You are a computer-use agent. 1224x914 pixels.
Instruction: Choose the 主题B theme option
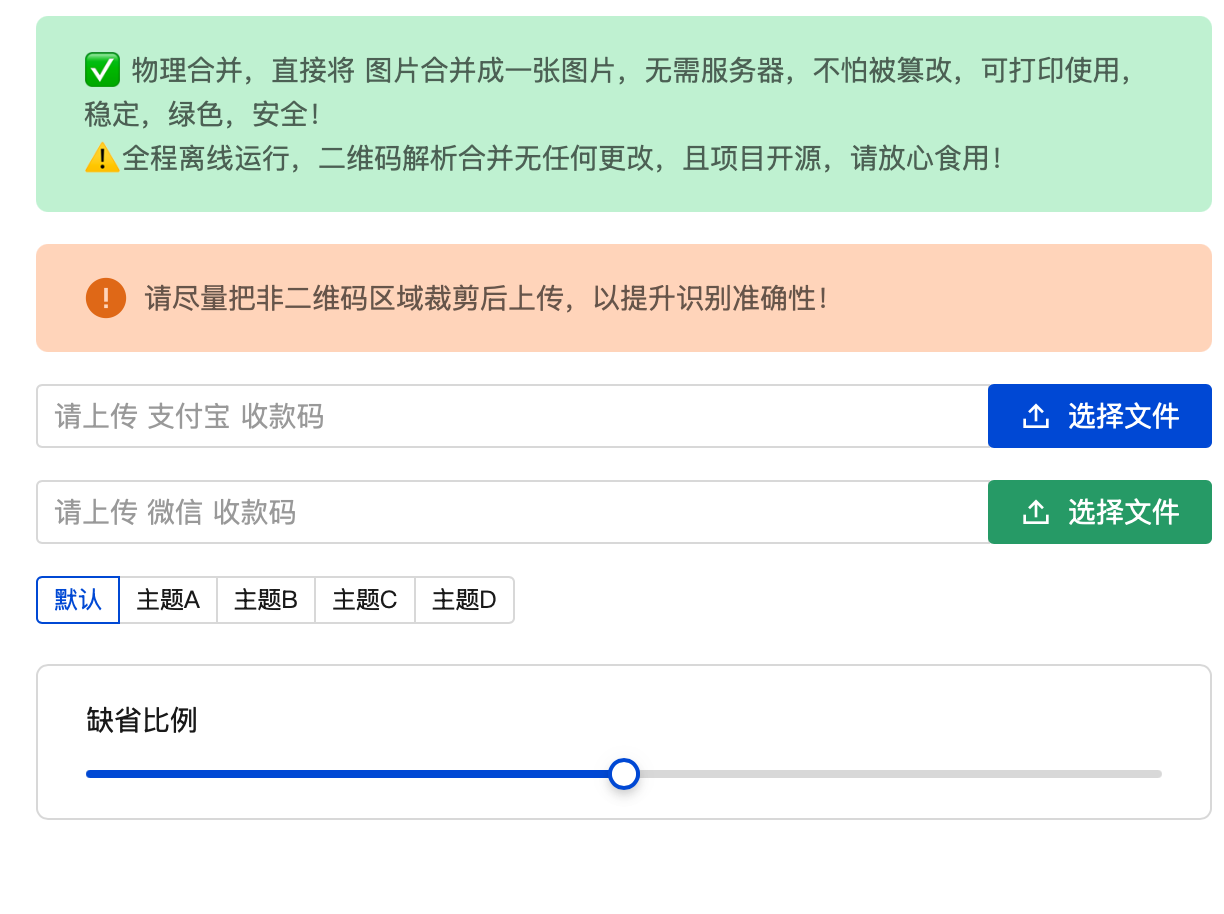(x=266, y=600)
